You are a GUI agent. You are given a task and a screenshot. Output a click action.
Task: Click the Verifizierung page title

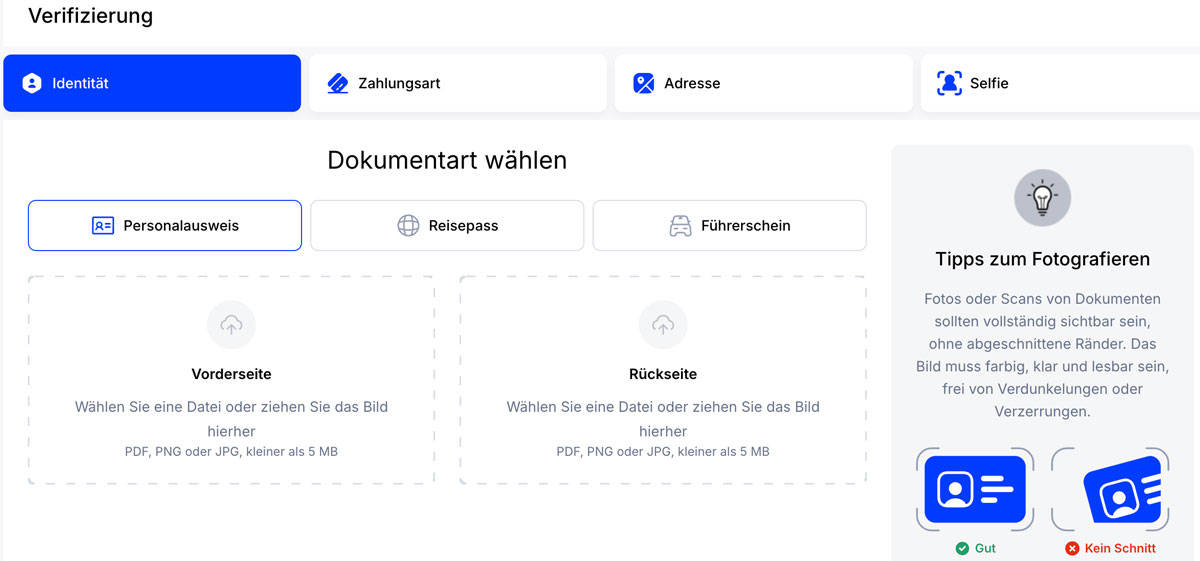coord(91,16)
